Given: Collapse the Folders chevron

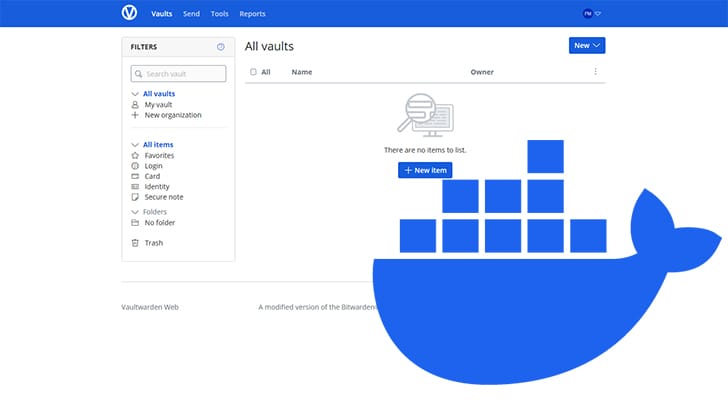Looking at the screenshot, I should [x=135, y=212].
